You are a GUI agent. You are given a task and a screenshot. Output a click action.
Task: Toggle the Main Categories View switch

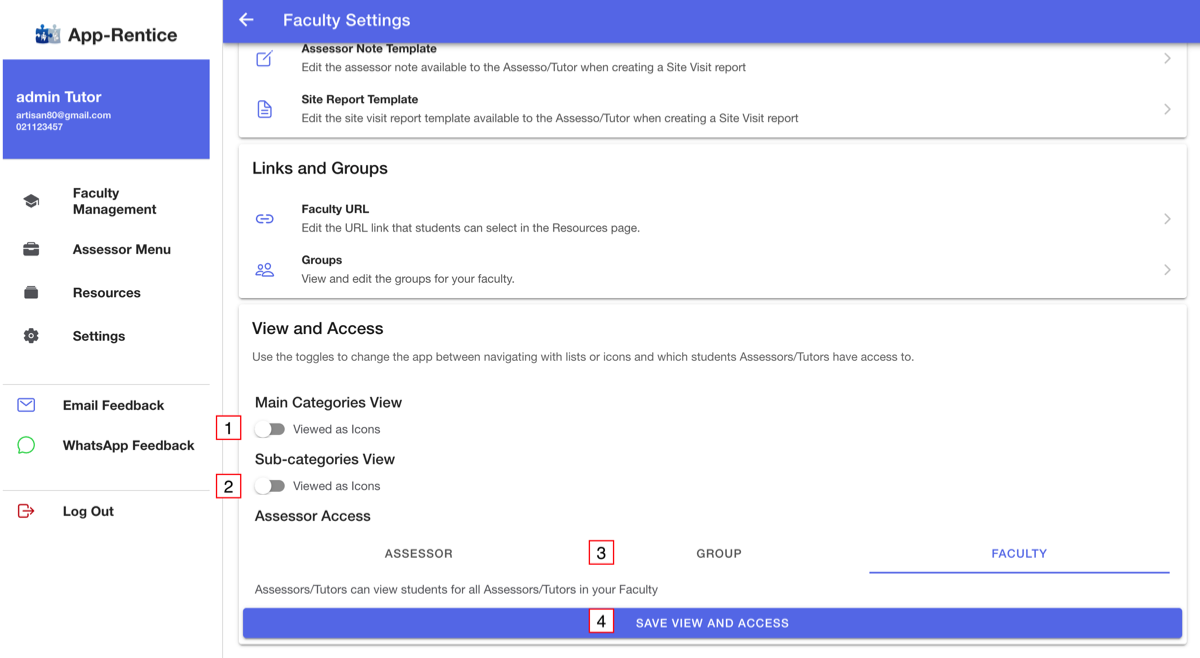[269, 429]
